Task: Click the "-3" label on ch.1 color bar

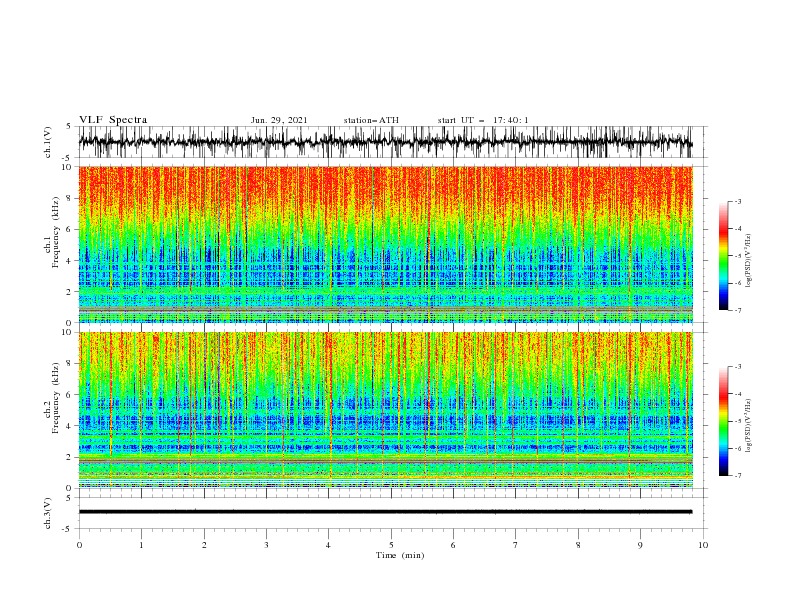Action: (x=737, y=201)
